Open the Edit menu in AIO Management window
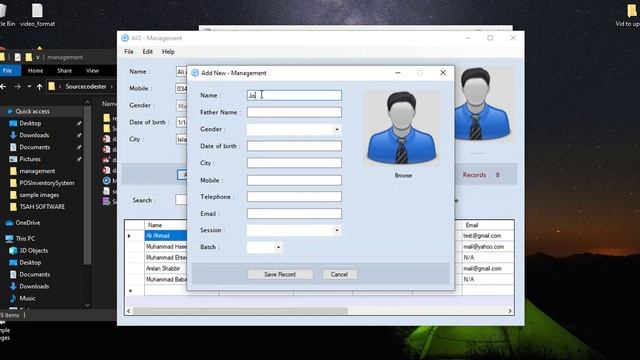 (x=147, y=52)
